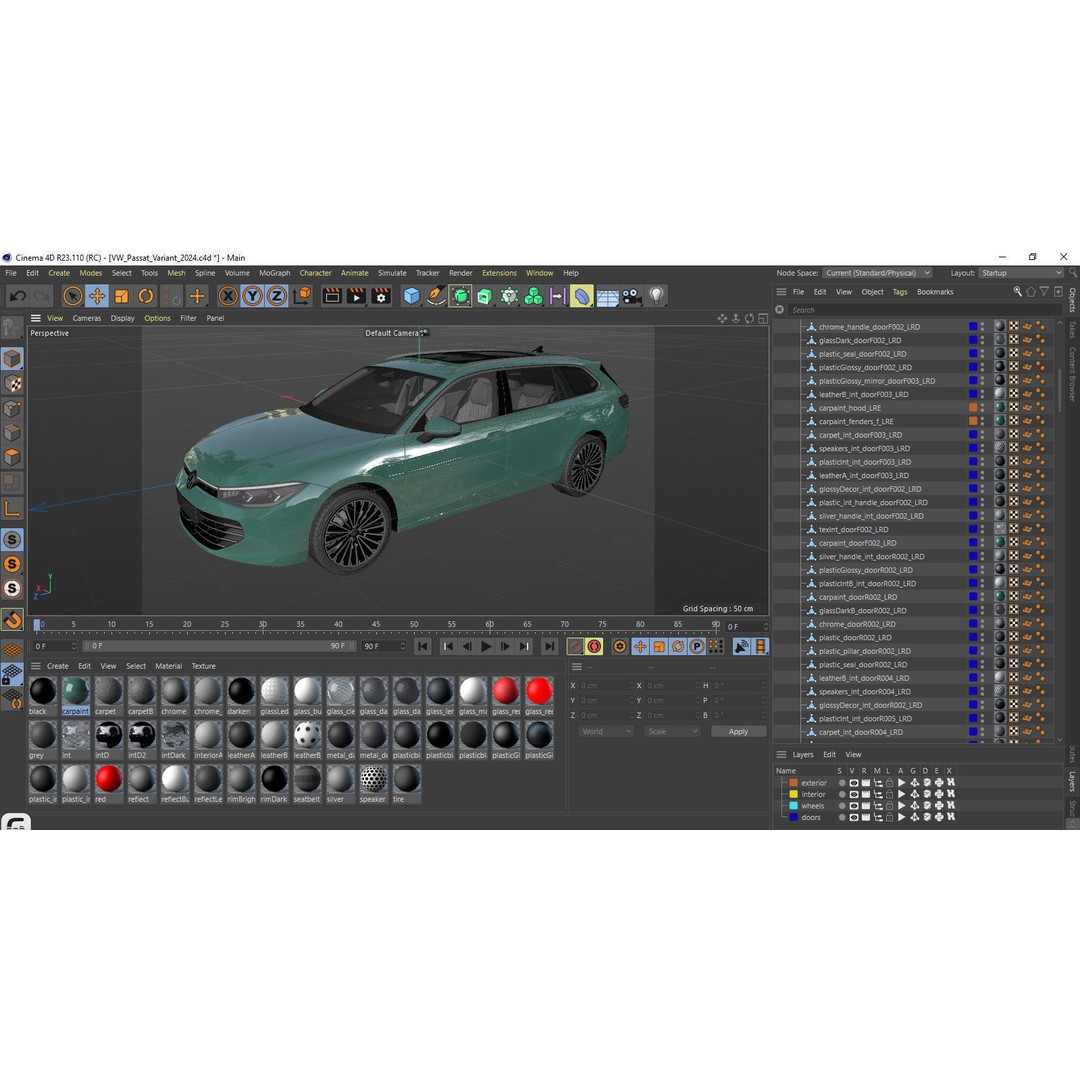1080x1080 pixels.
Task: Add a Light object
Action: 656,296
